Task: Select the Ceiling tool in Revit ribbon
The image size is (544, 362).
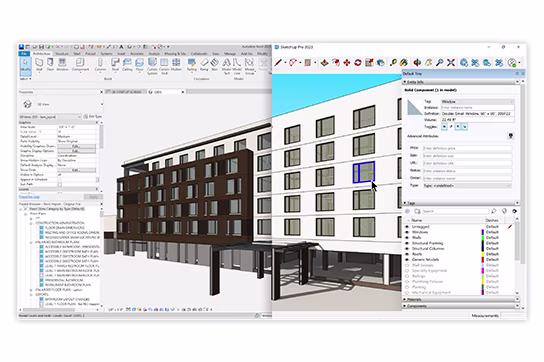Action: (x=127, y=65)
